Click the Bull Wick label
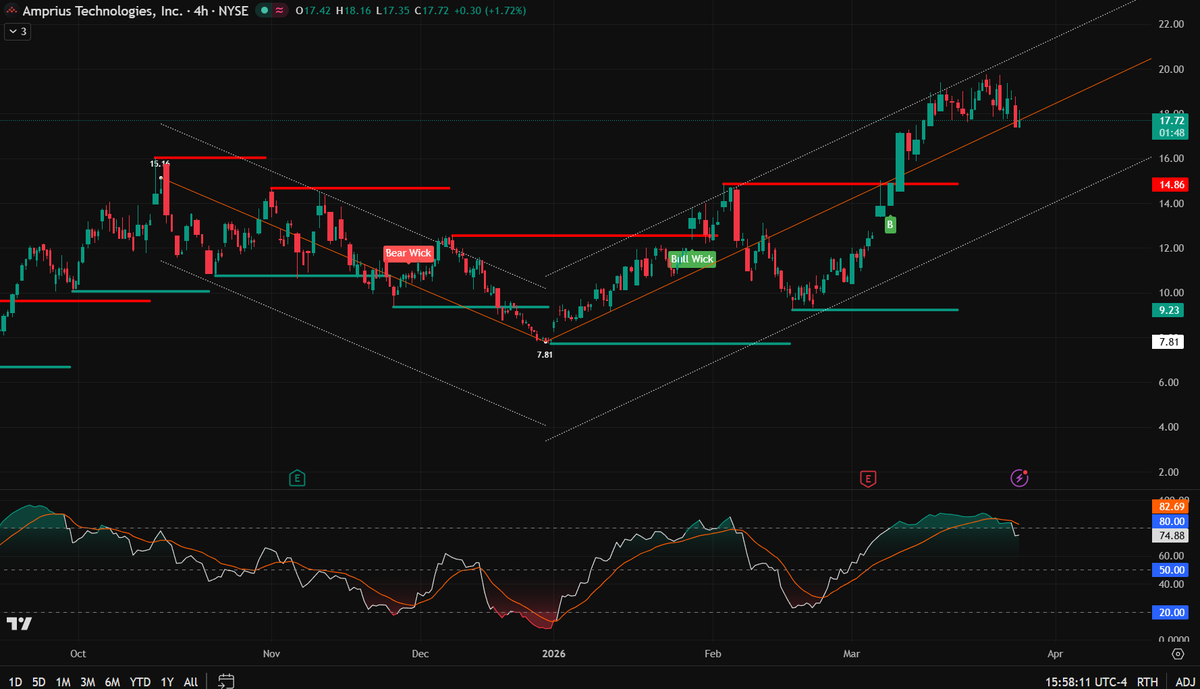1200x689 pixels. click(692, 259)
